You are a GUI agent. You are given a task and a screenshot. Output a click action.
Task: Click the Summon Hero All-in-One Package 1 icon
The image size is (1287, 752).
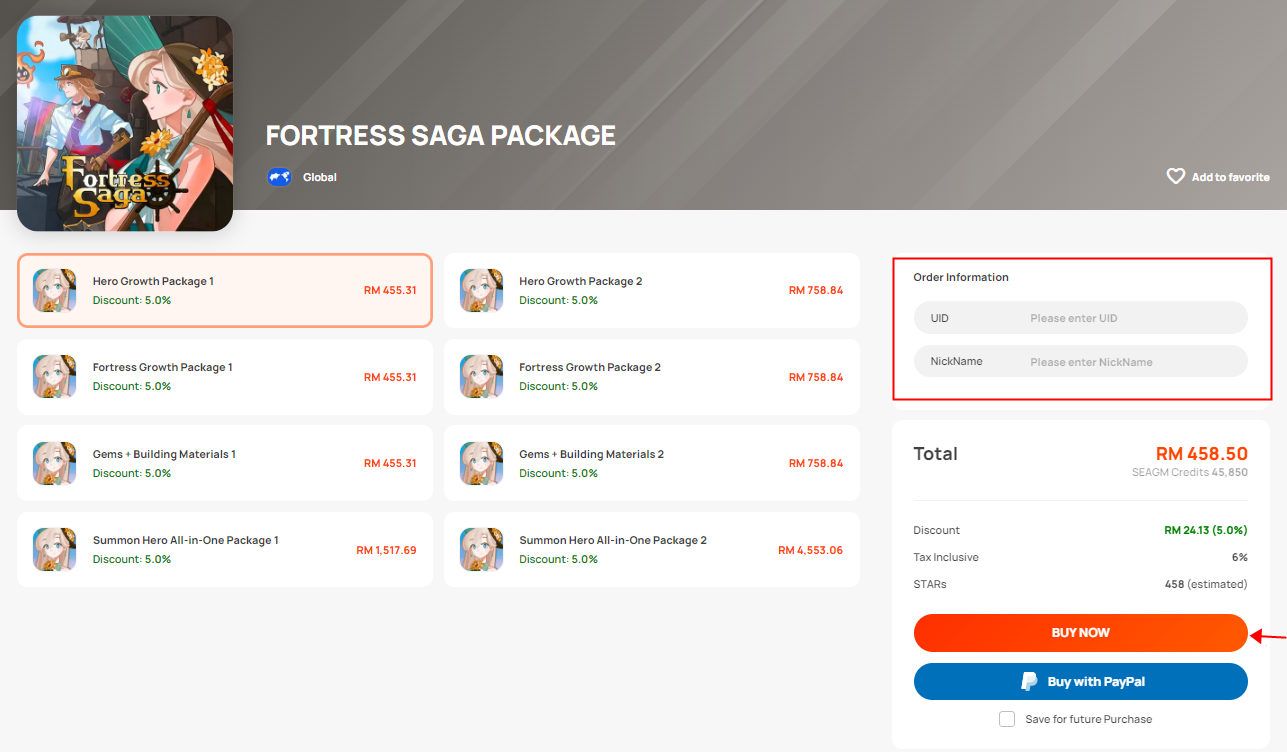tap(54, 549)
